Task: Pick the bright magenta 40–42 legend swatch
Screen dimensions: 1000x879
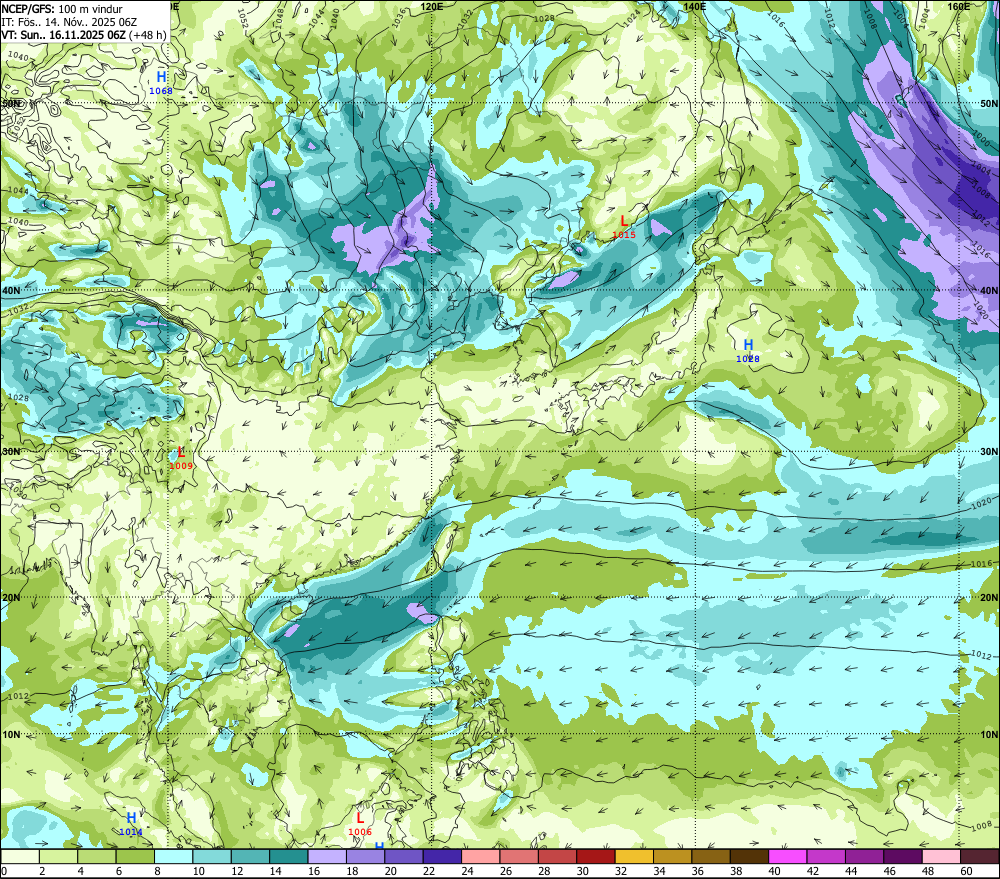Action: pyautogui.click(x=788, y=856)
